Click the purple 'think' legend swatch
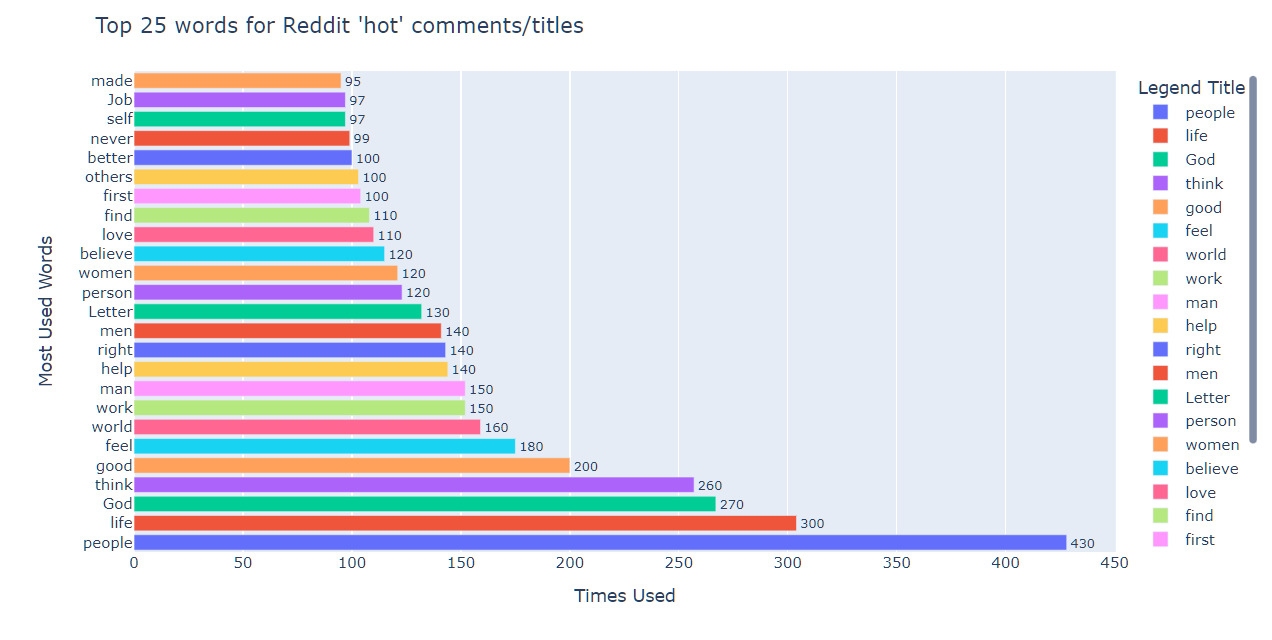The image size is (1272, 640). point(1160,184)
